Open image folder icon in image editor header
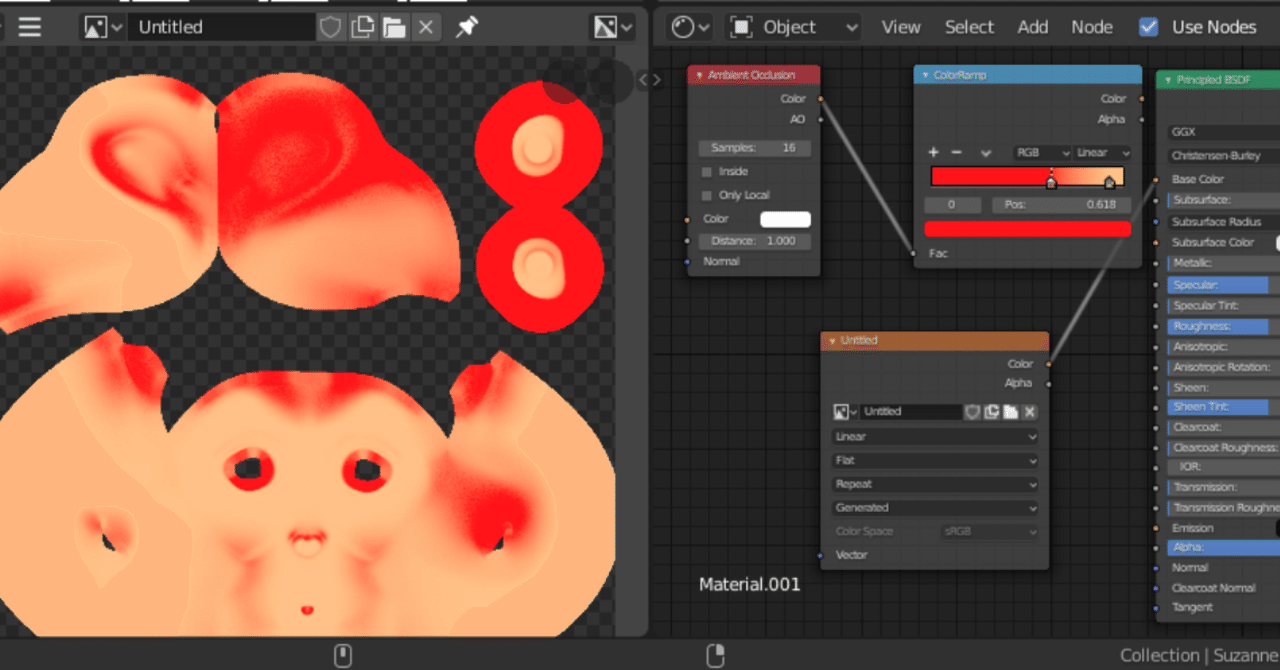Image resolution: width=1280 pixels, height=670 pixels. click(394, 27)
